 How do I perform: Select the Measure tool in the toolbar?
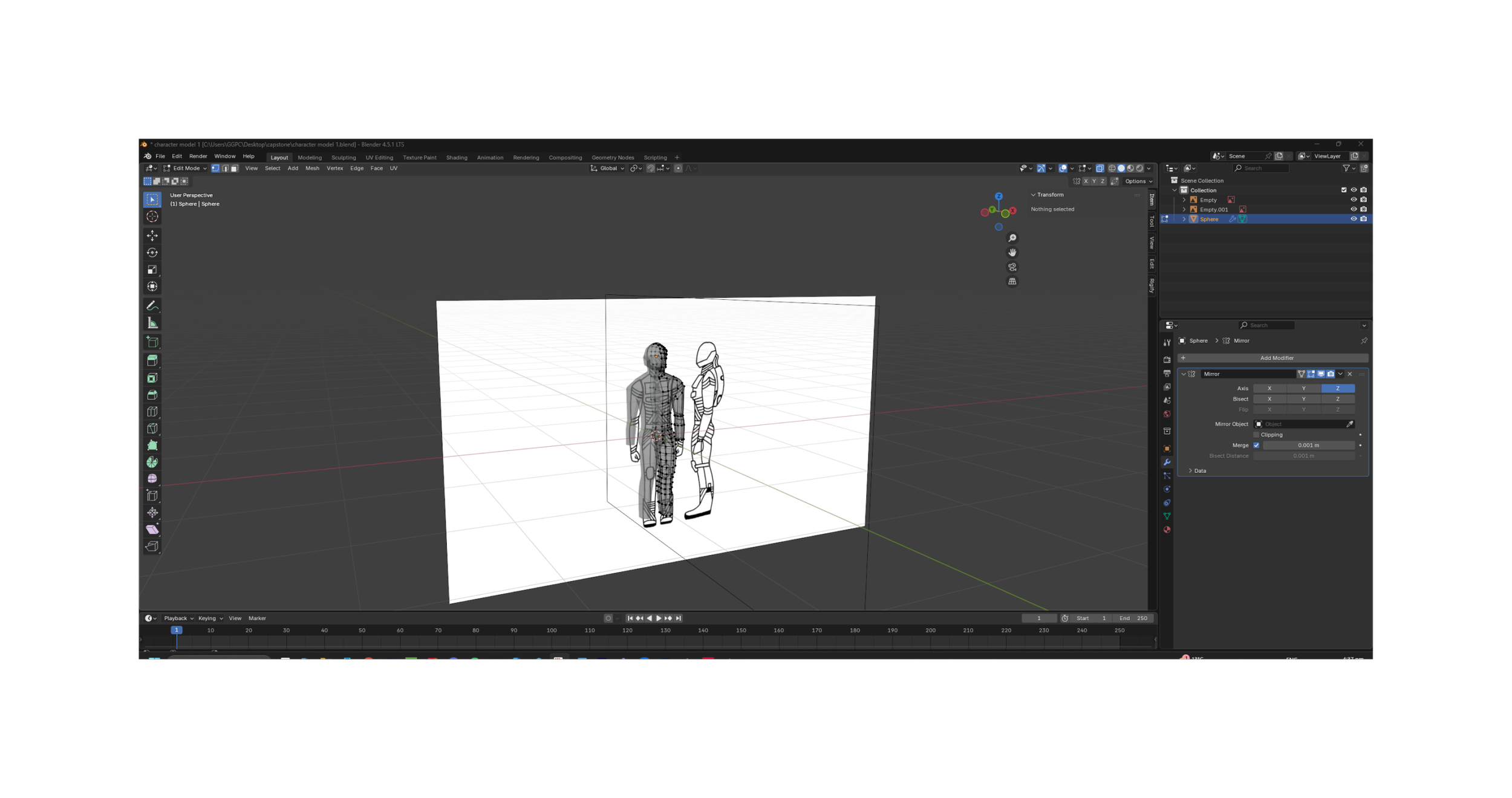(x=152, y=322)
